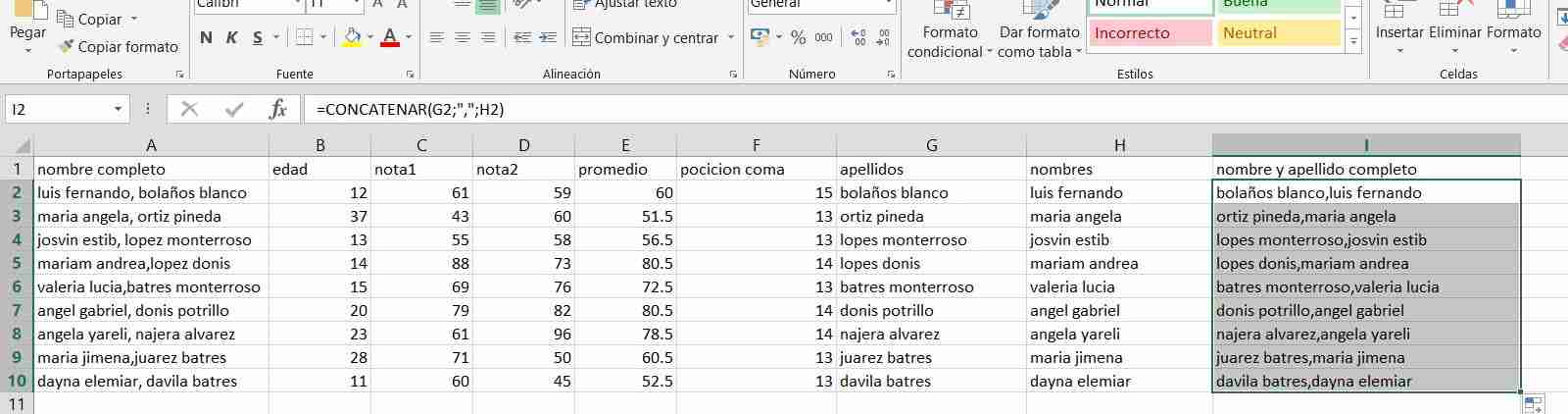Click the thousands separator 000 icon

823,37
